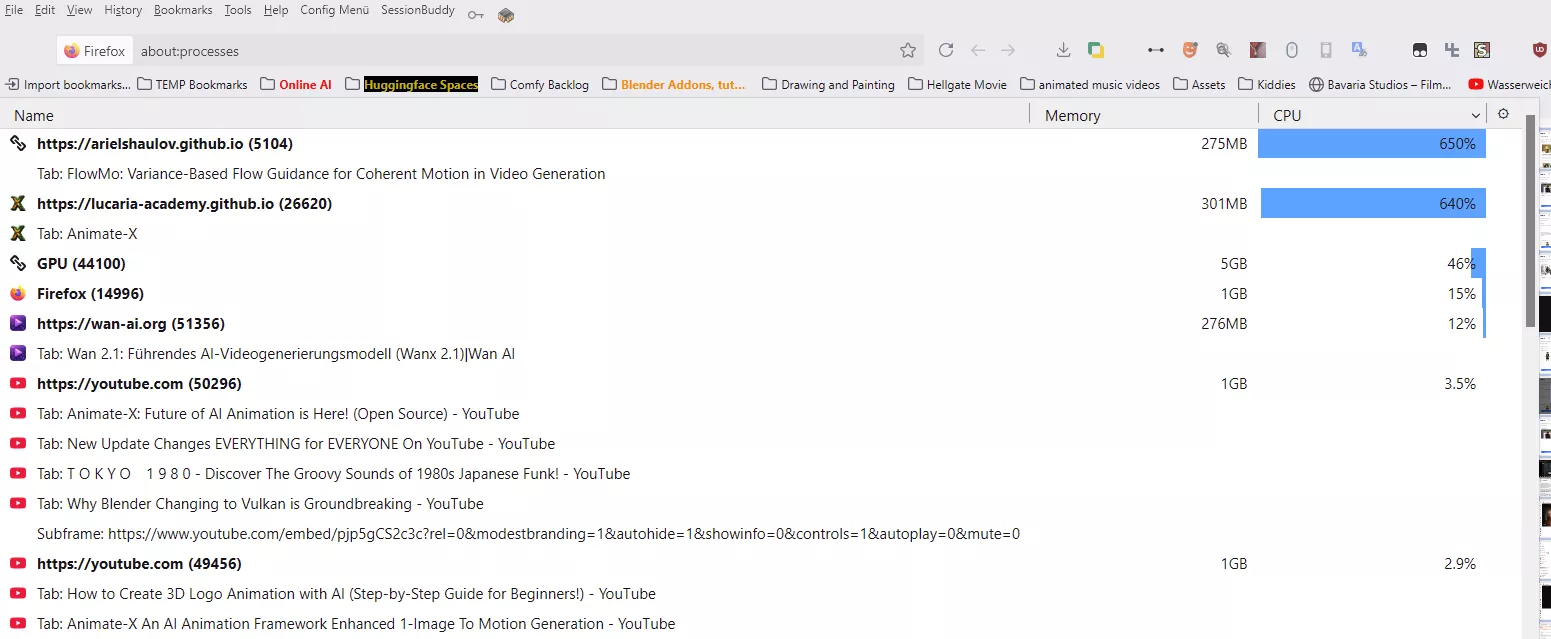Open the uBlock Origin shield icon
1551x639 pixels.
pos(1540,50)
